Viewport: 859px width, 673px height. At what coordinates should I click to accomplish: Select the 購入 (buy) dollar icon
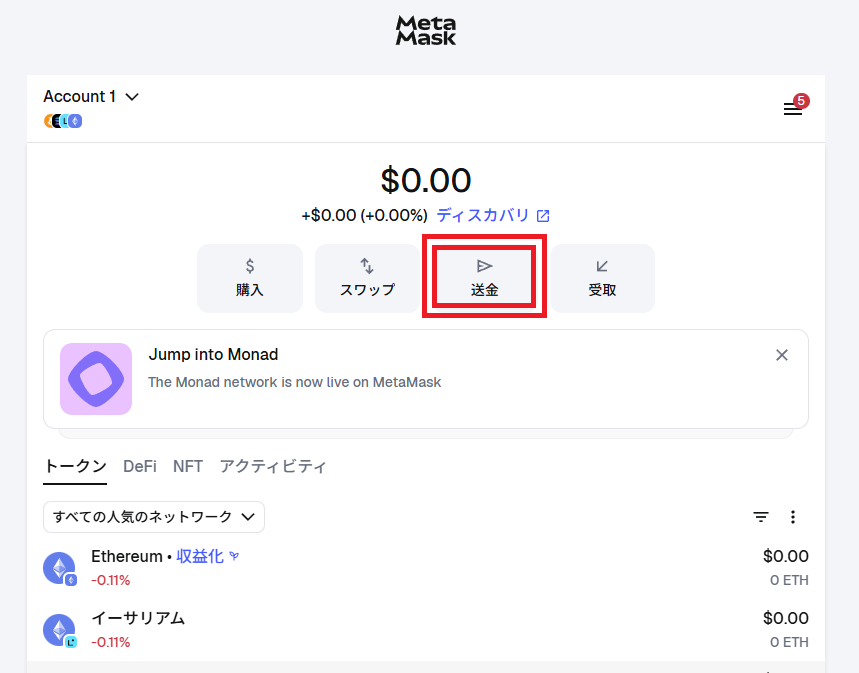(249, 265)
